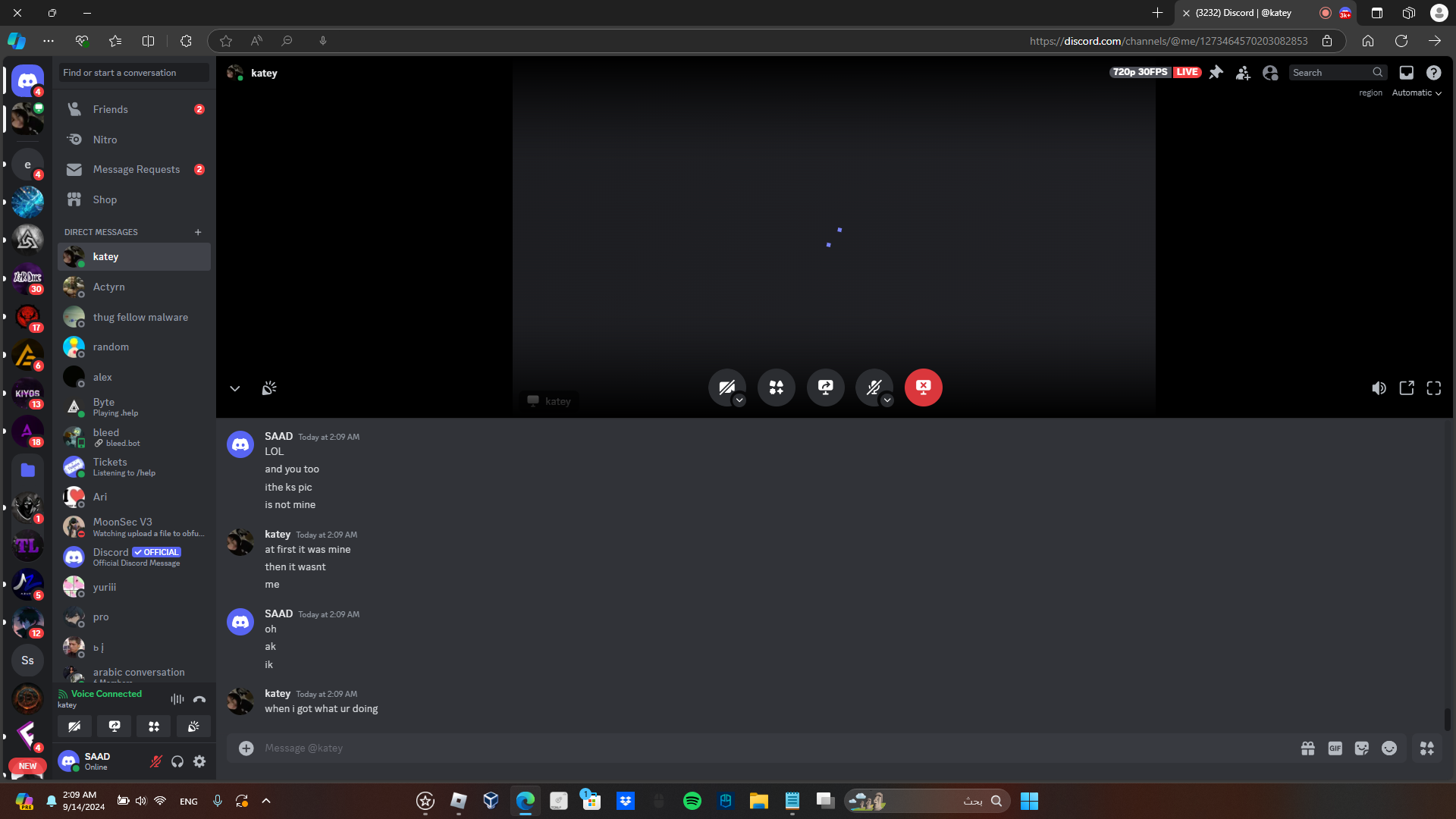Viewport: 1456px width, 819px height.
Task: Expand camera options arrow
Action: click(x=739, y=400)
